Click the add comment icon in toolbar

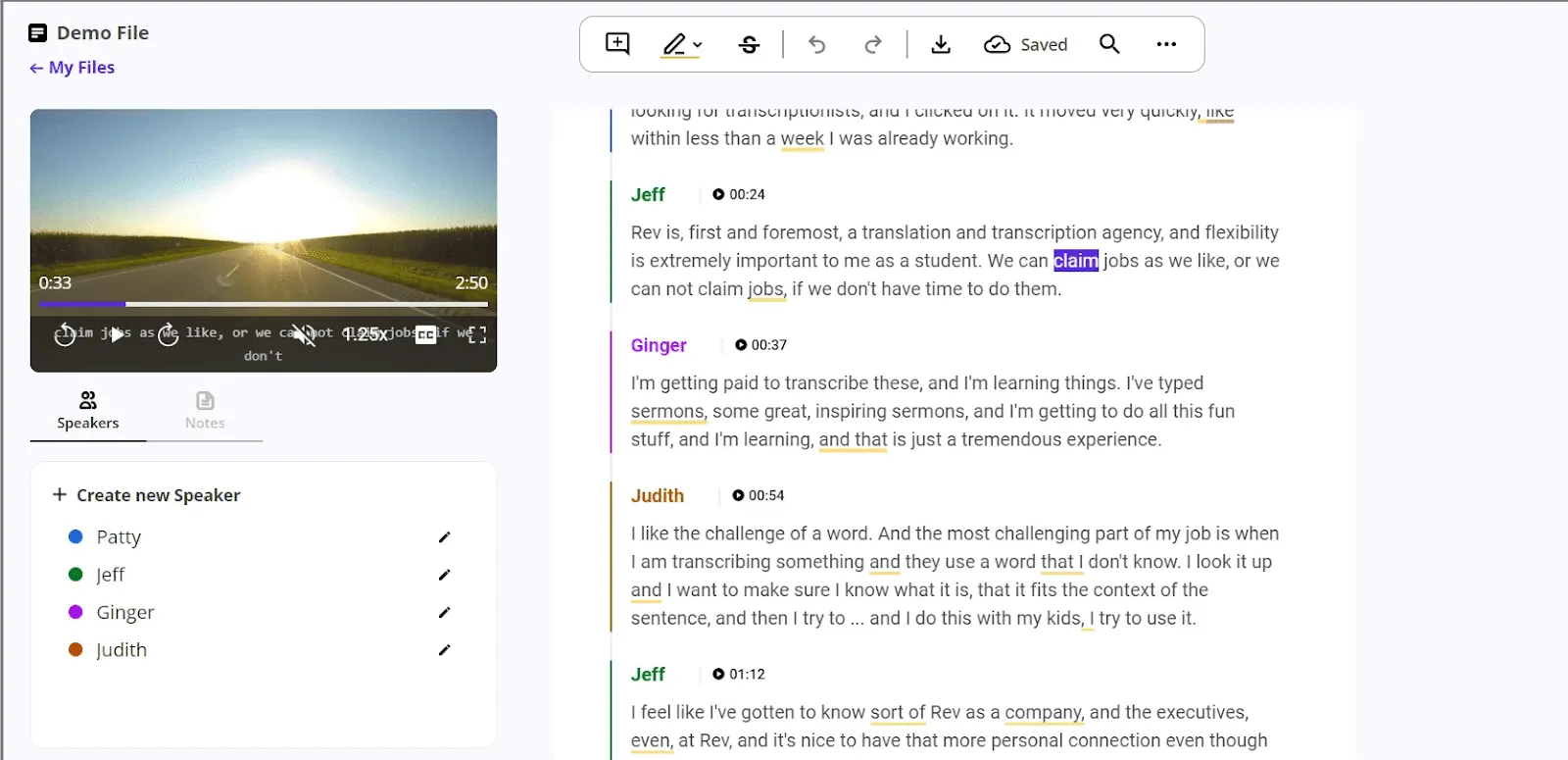(617, 44)
